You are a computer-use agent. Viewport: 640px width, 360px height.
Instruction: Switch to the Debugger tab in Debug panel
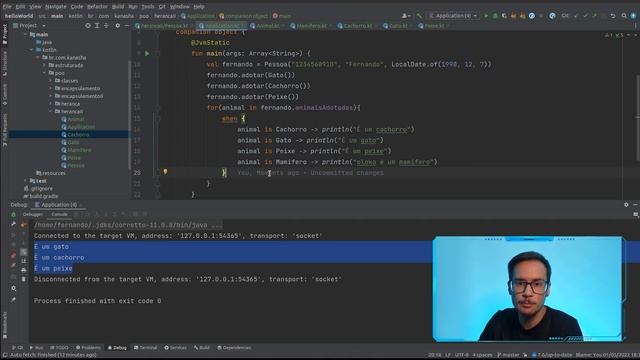tap(33, 214)
